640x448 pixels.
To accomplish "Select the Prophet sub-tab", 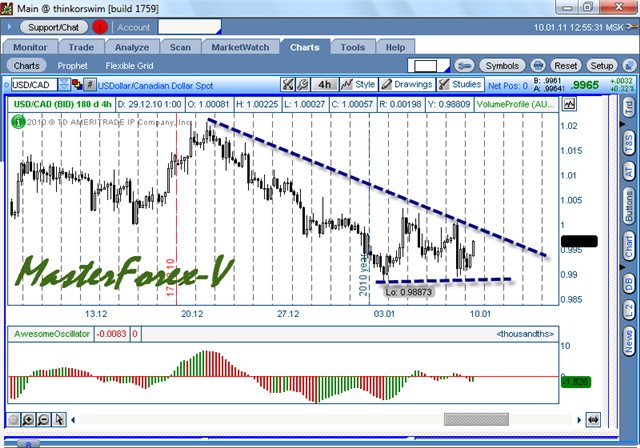I will coord(72,66).
